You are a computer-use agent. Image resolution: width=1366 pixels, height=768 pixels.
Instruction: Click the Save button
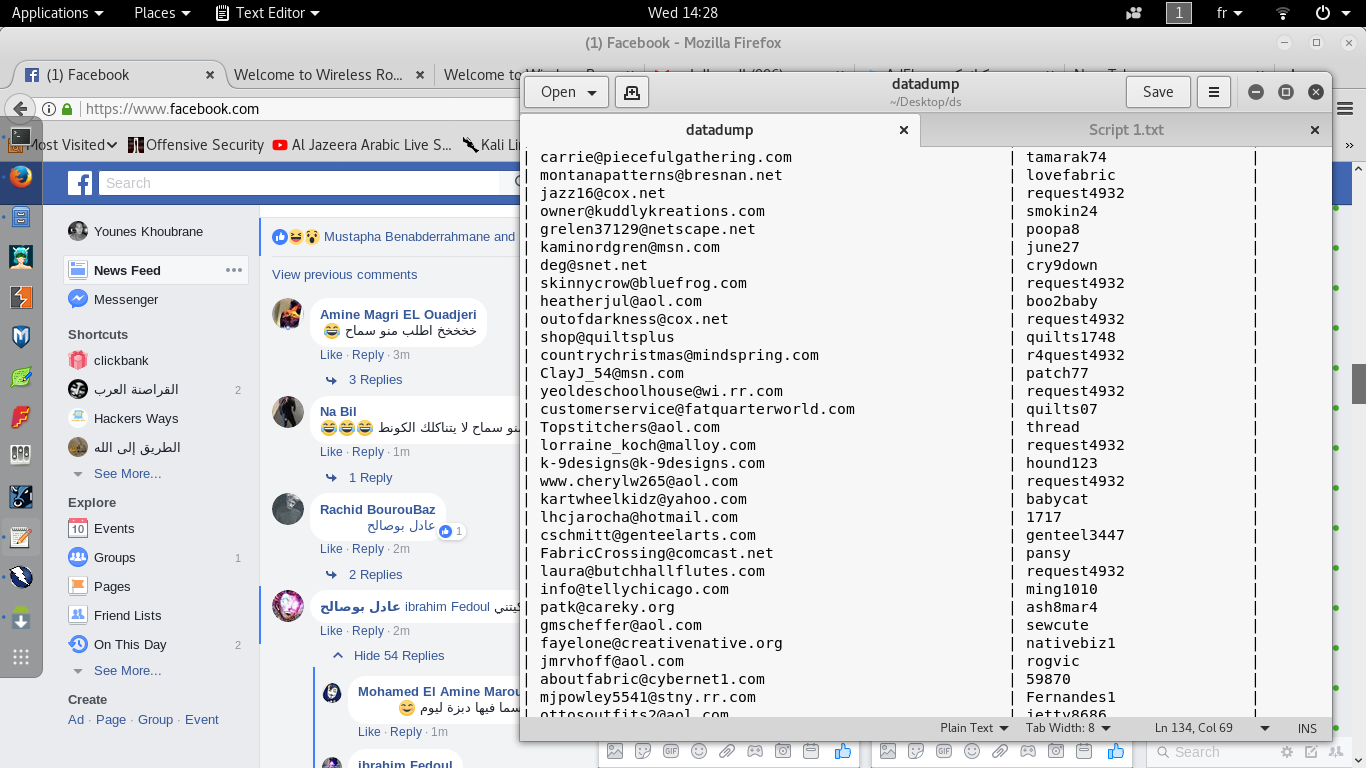point(1158,92)
